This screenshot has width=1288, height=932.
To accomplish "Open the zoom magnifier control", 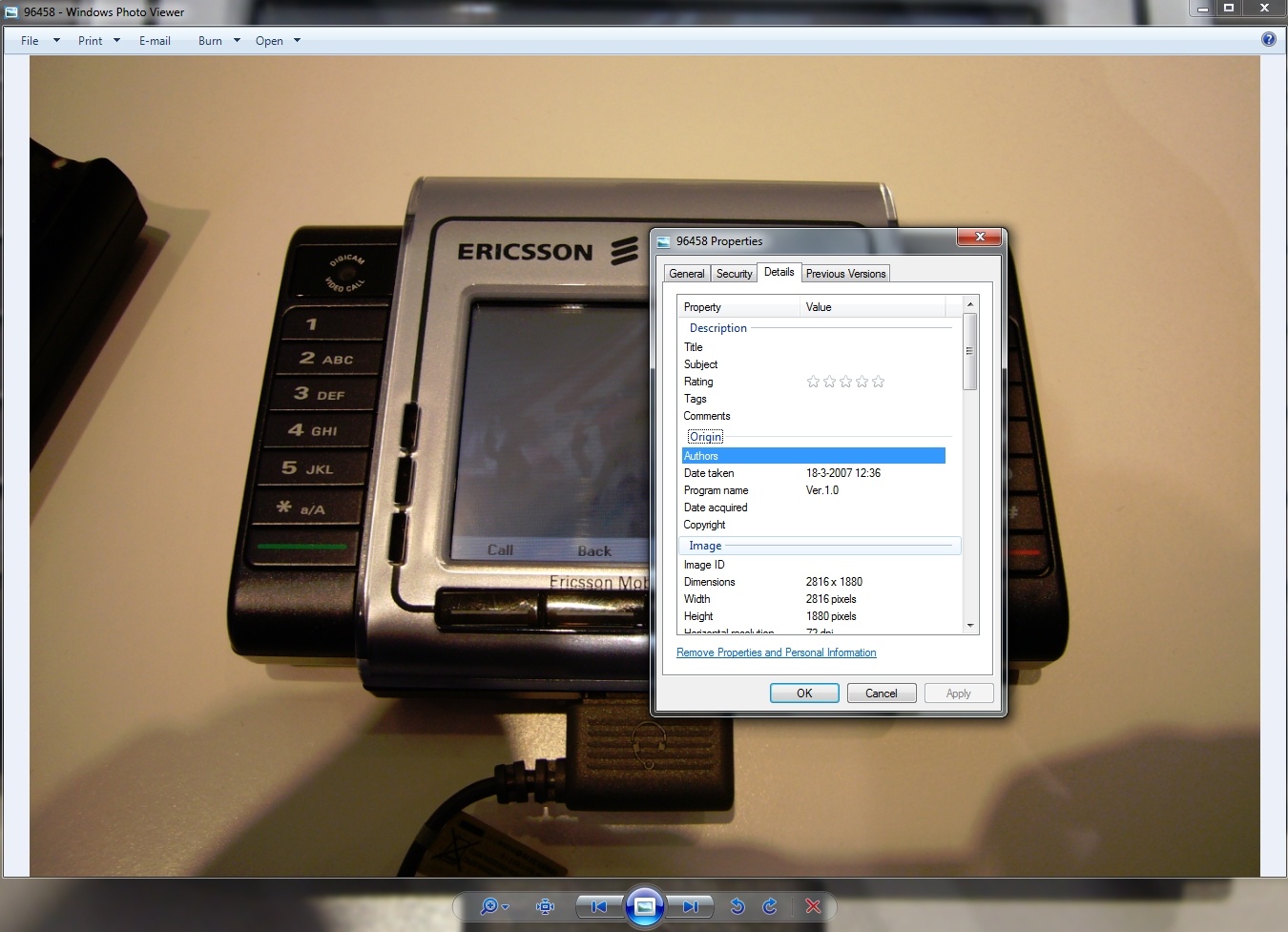I will 488,906.
